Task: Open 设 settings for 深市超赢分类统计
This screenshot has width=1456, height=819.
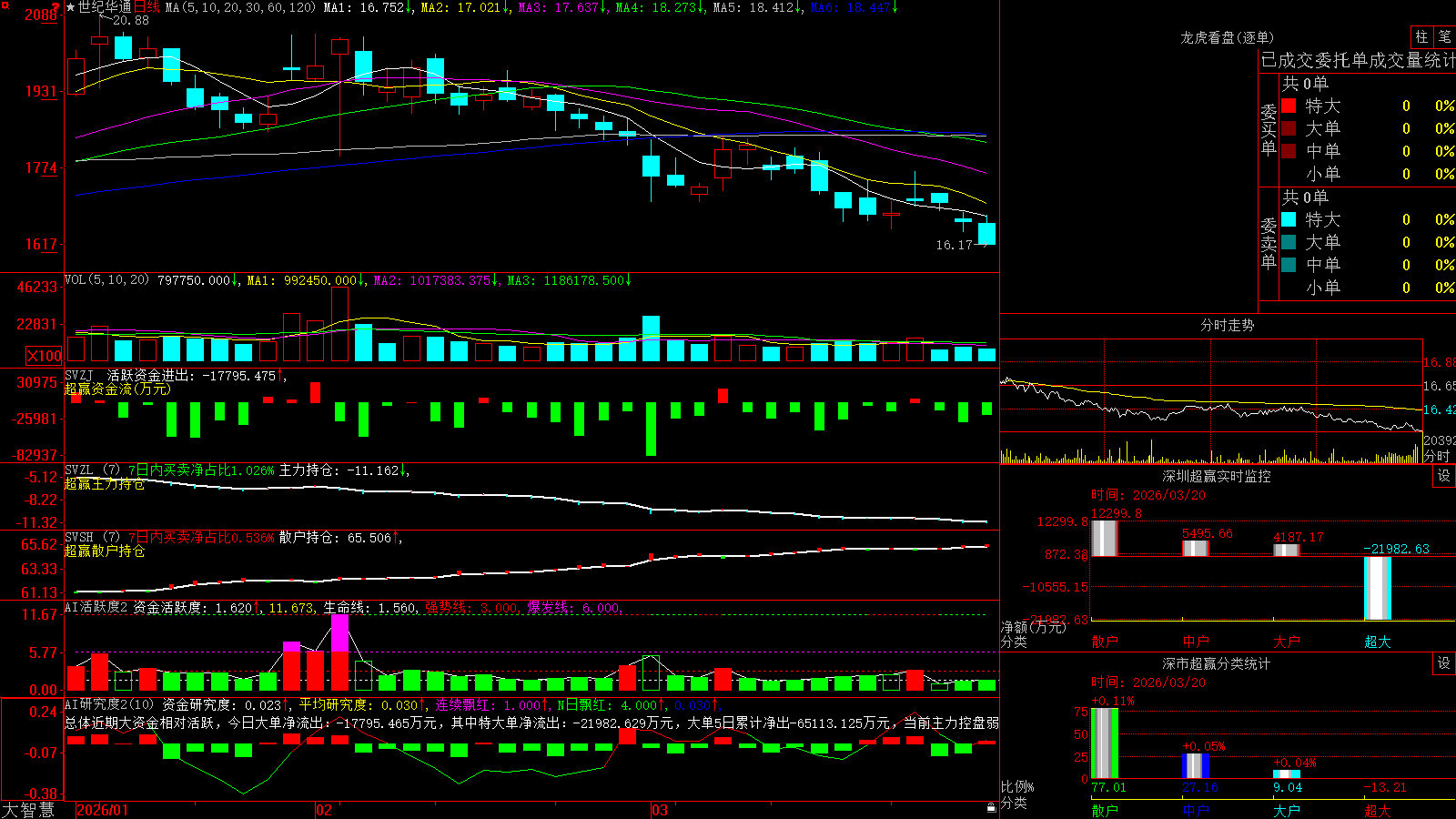Action: point(1444,663)
